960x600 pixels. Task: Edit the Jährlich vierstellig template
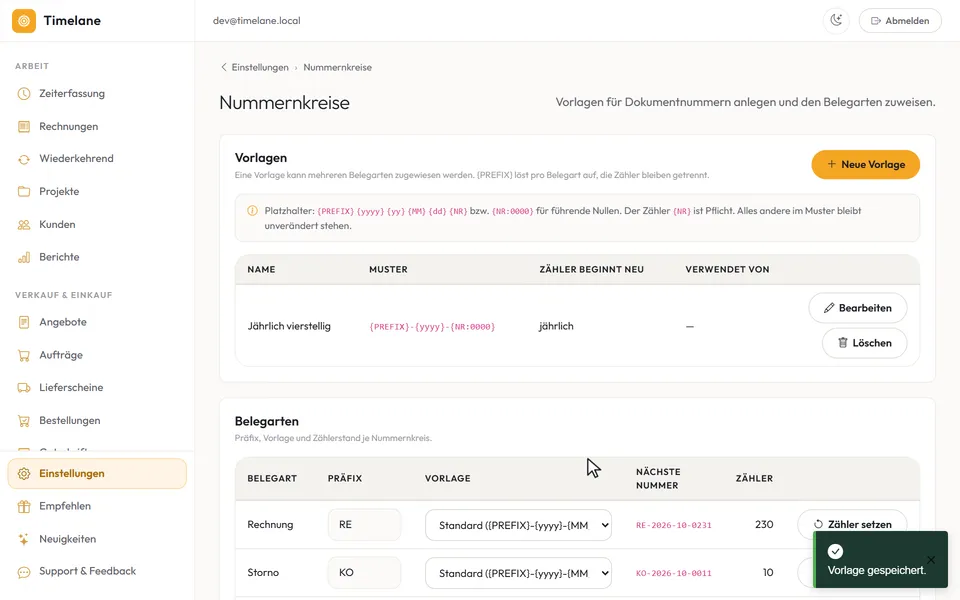858,308
